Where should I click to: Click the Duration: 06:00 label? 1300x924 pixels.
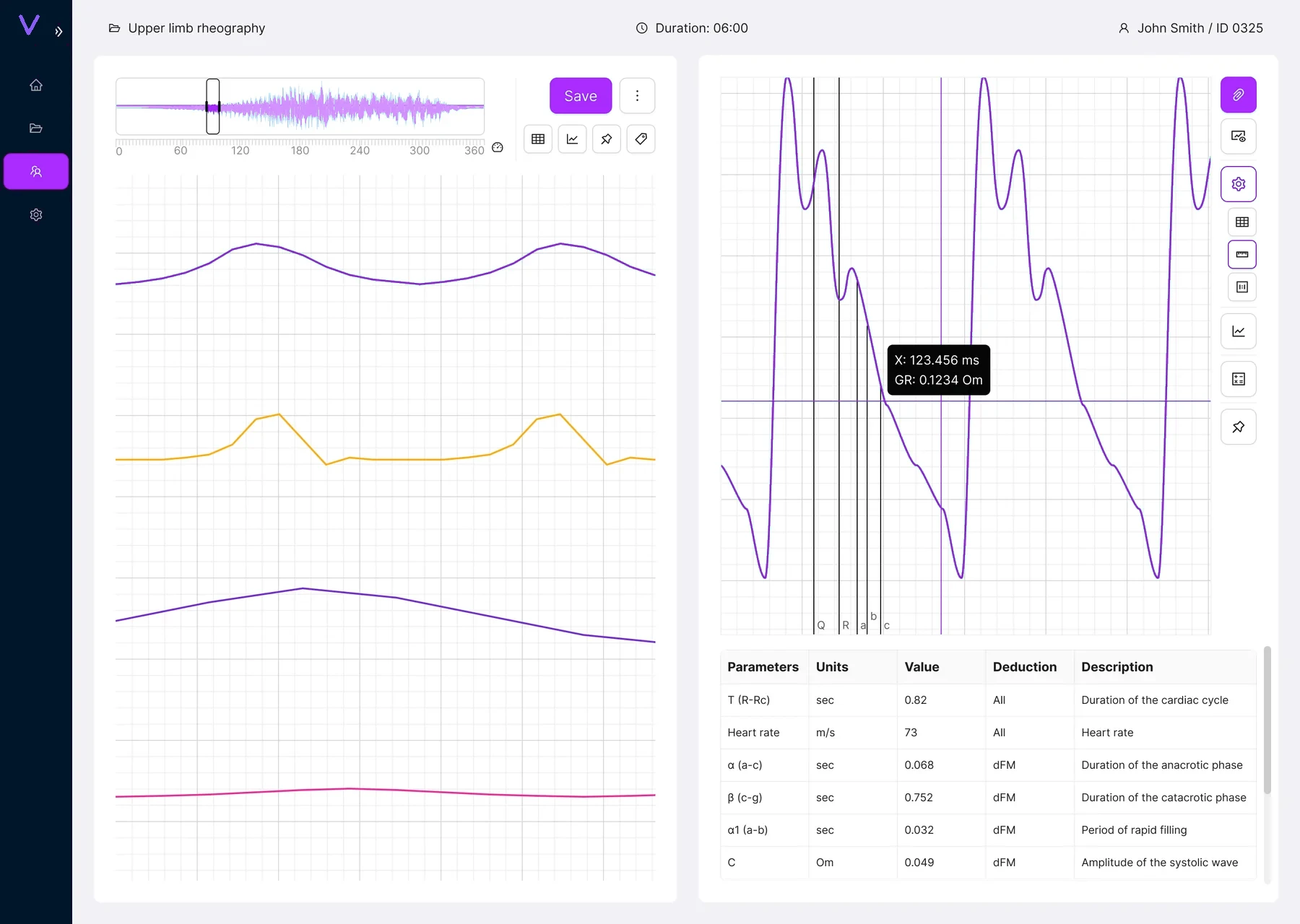pos(701,28)
